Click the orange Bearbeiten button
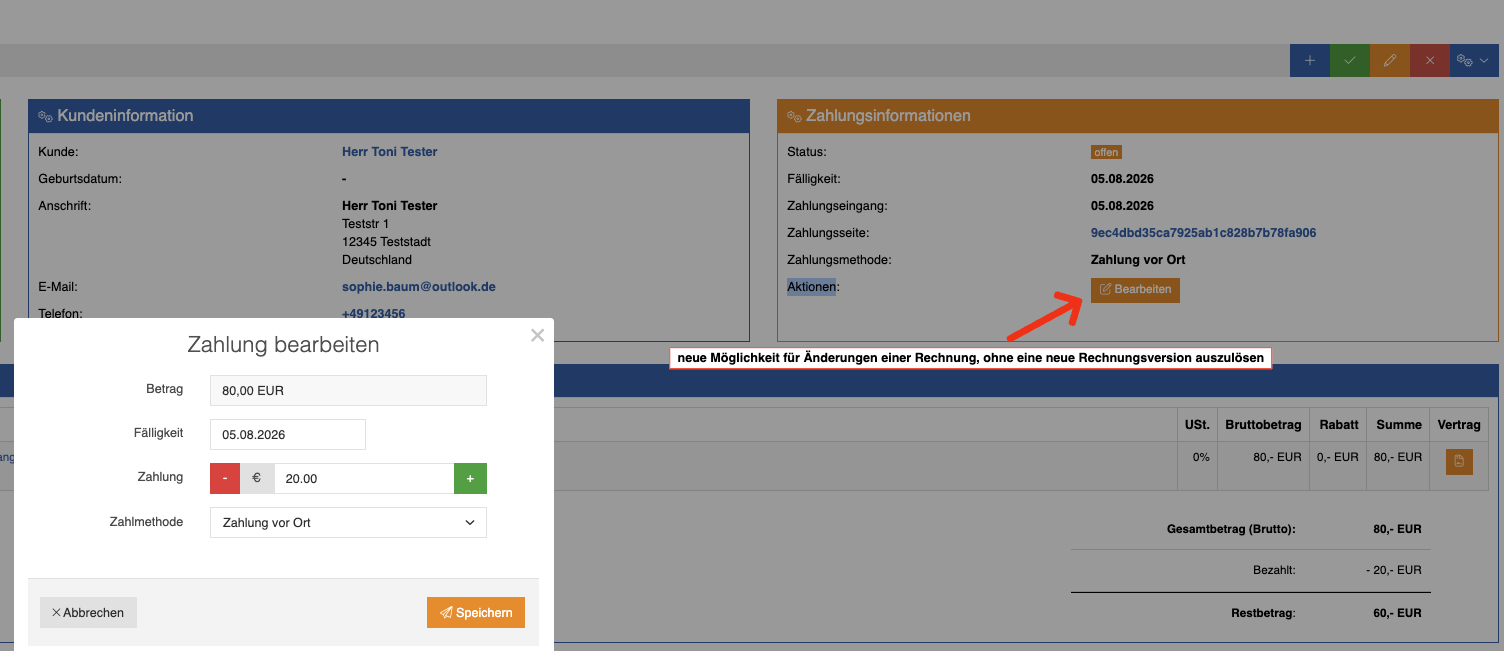 1135,290
